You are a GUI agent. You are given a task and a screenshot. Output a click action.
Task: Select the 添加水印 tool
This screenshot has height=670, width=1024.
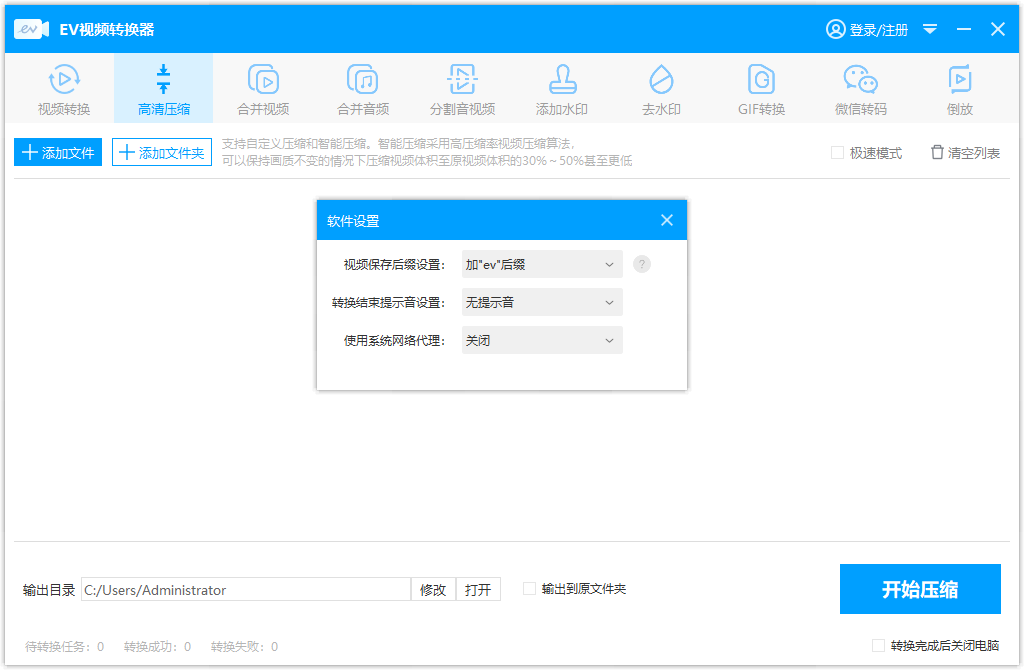pos(561,88)
